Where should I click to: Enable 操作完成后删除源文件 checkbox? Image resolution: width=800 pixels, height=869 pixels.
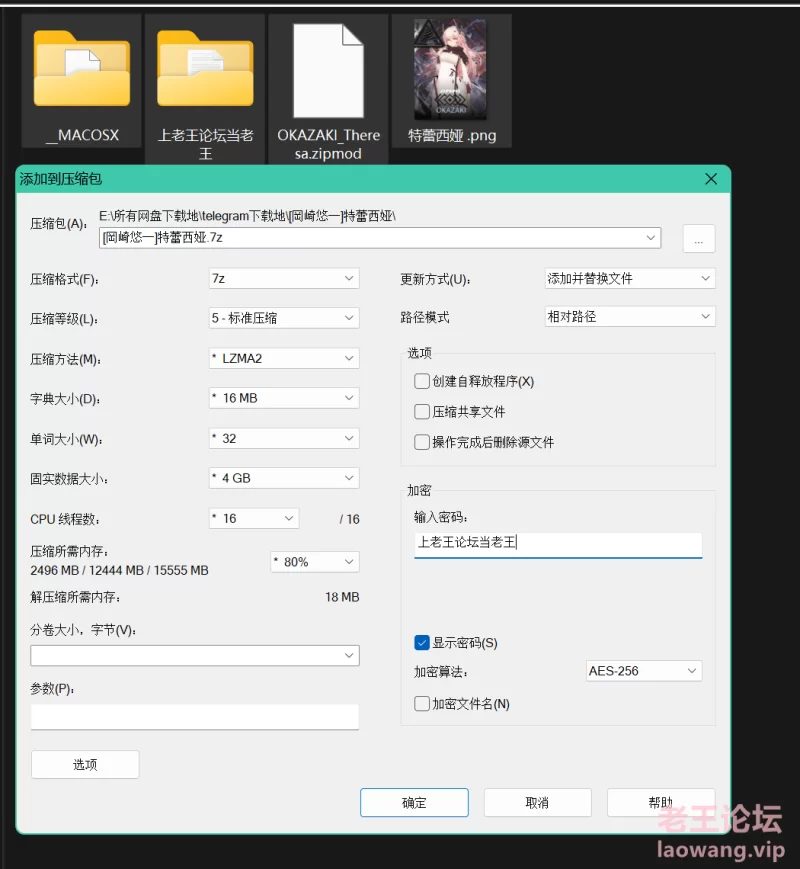422,442
